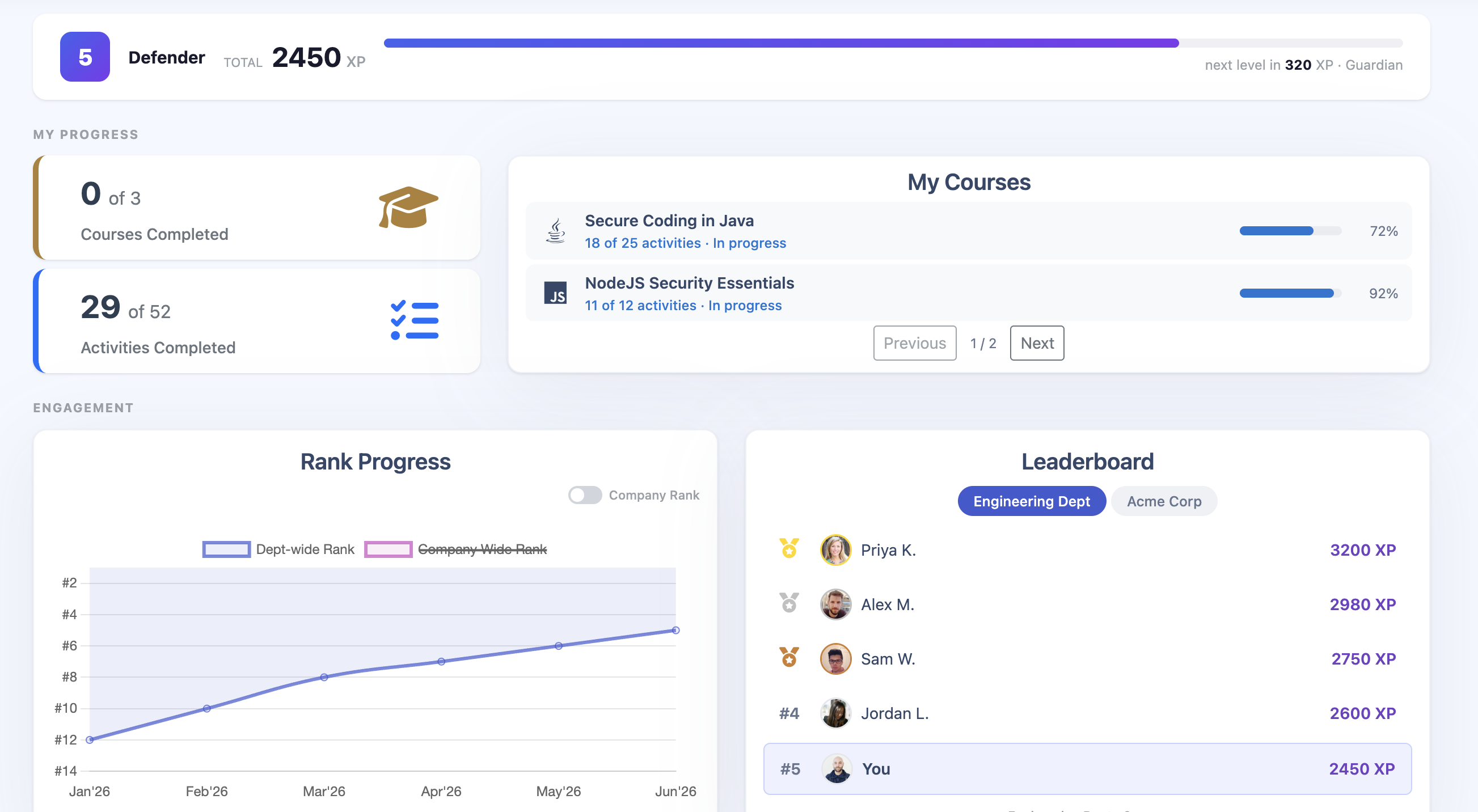Click the 'My Courses' heading
1478x812 pixels.
point(969,183)
